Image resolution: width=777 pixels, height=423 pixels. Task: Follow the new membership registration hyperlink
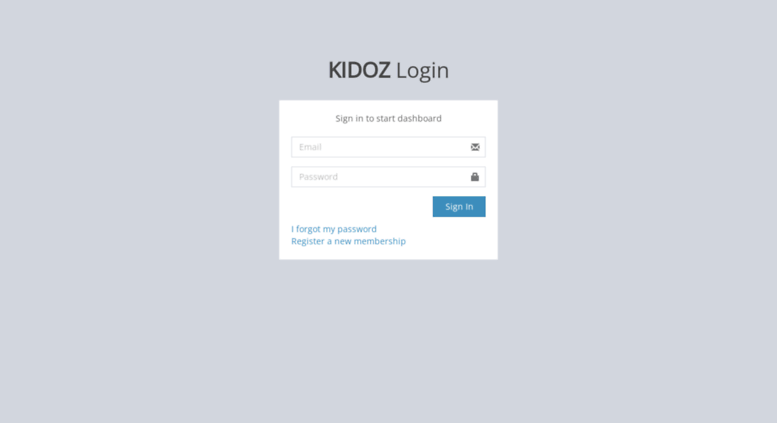coord(348,241)
